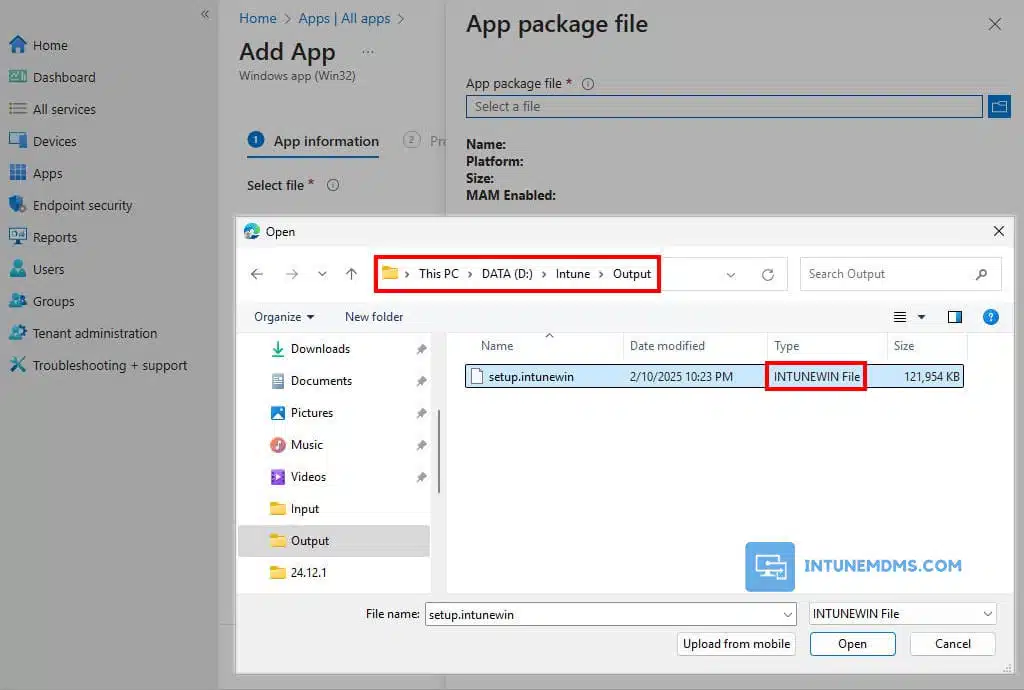Click the Home icon in Intune sidebar
The height and width of the screenshot is (690, 1024).
tap(18, 44)
